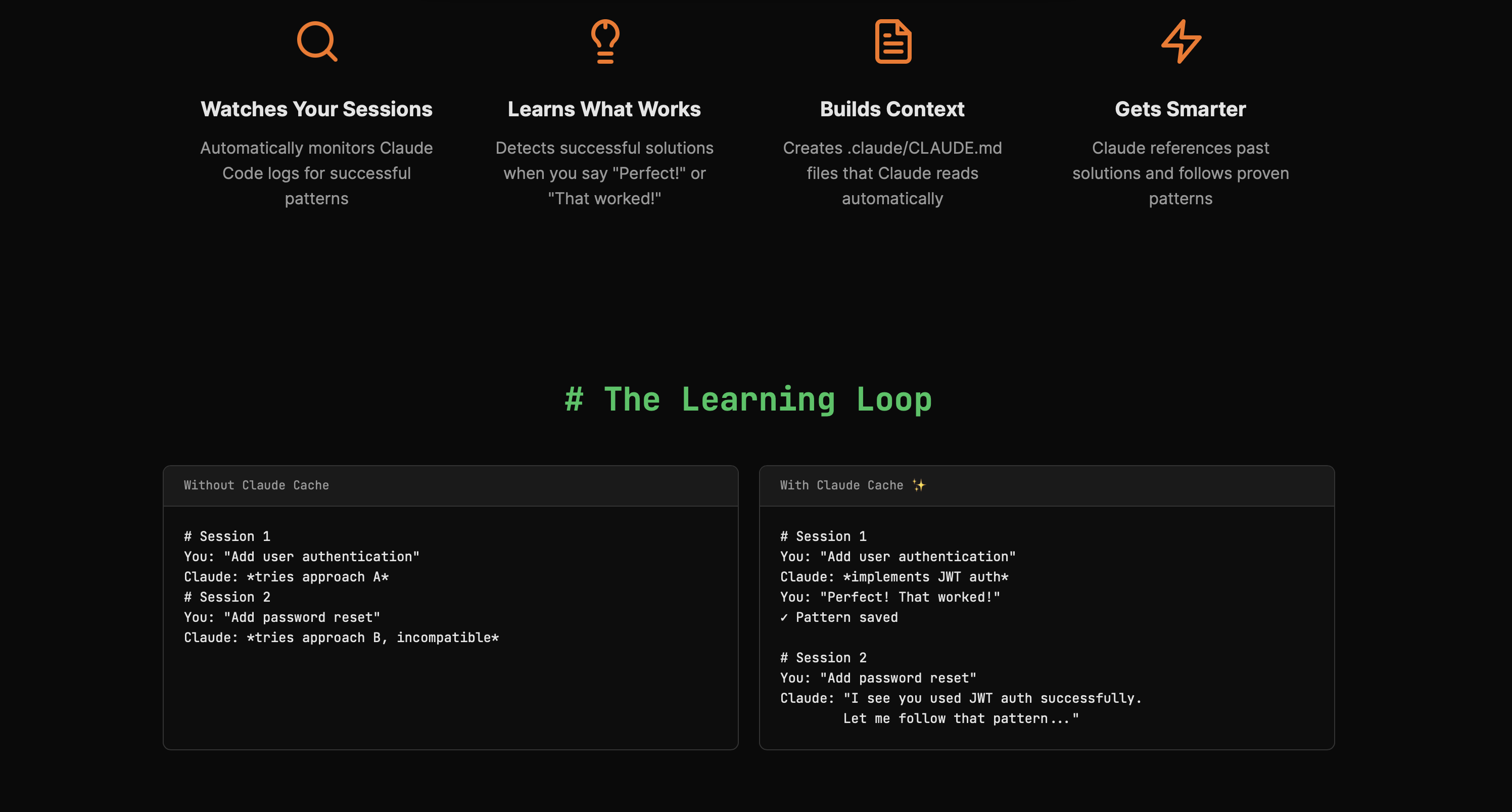Click '# Session 2' in Without Claude Cache panel
Viewport: 1512px width, 812px height.
(x=227, y=597)
